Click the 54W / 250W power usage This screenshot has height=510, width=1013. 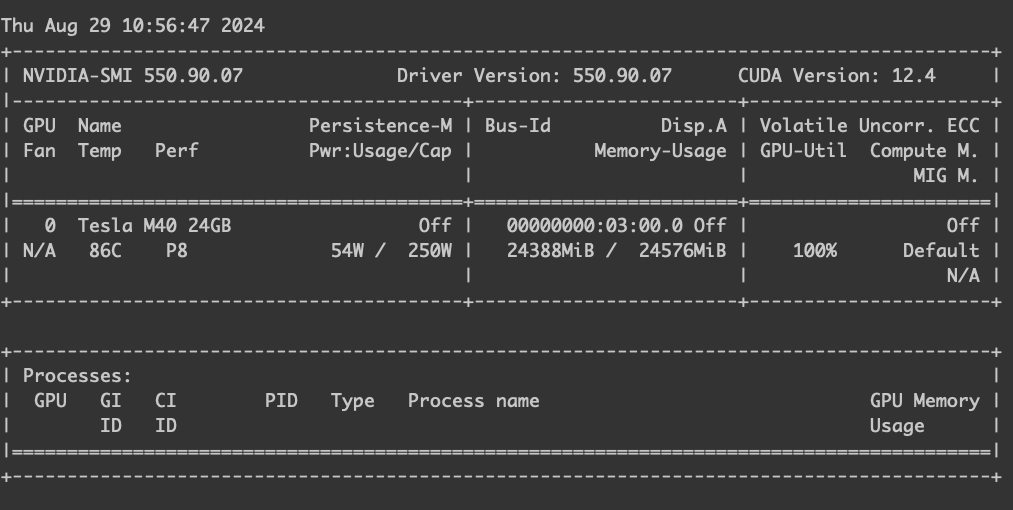[392, 251]
